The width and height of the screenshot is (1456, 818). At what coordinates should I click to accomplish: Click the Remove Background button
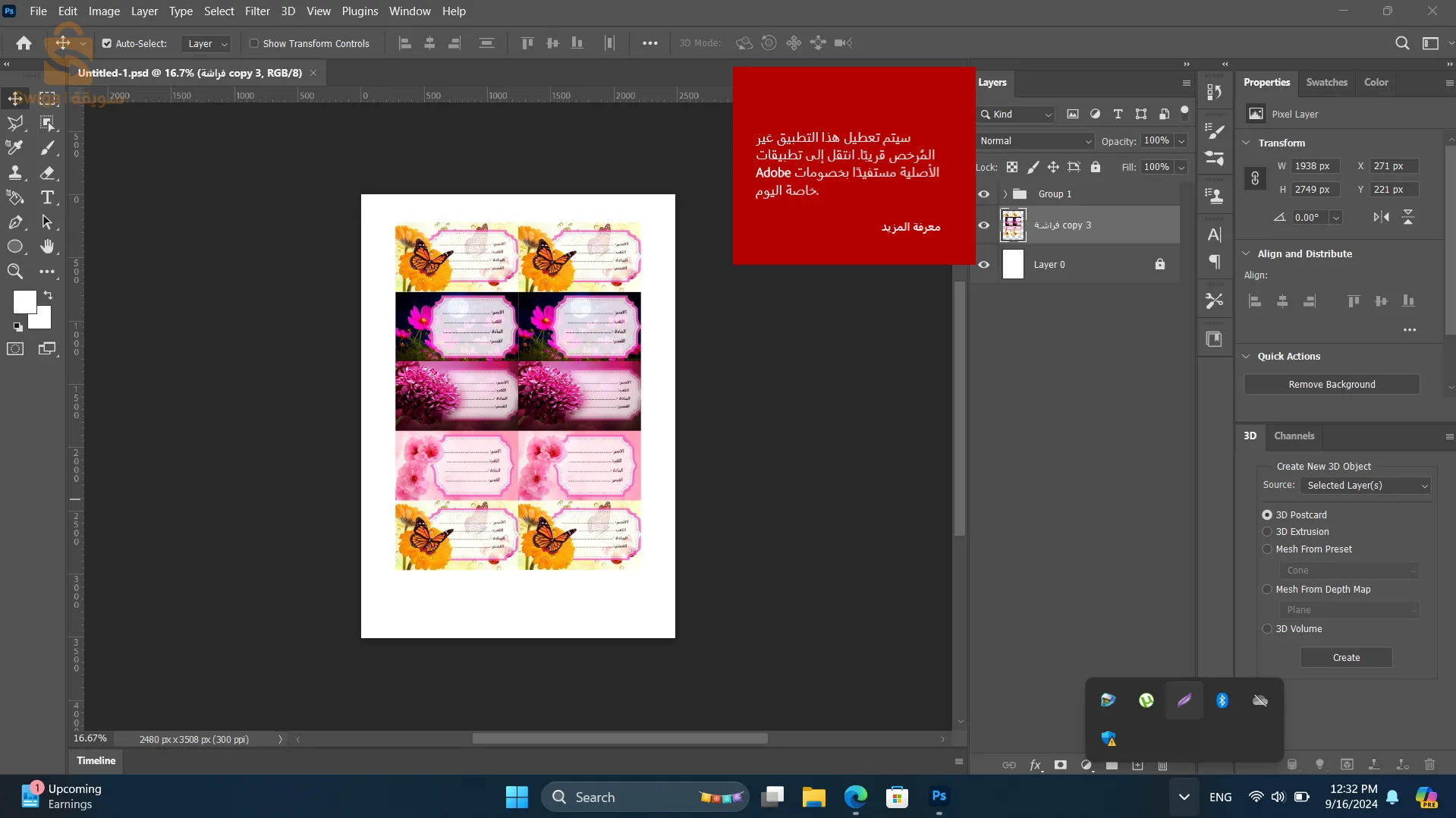coord(1332,385)
